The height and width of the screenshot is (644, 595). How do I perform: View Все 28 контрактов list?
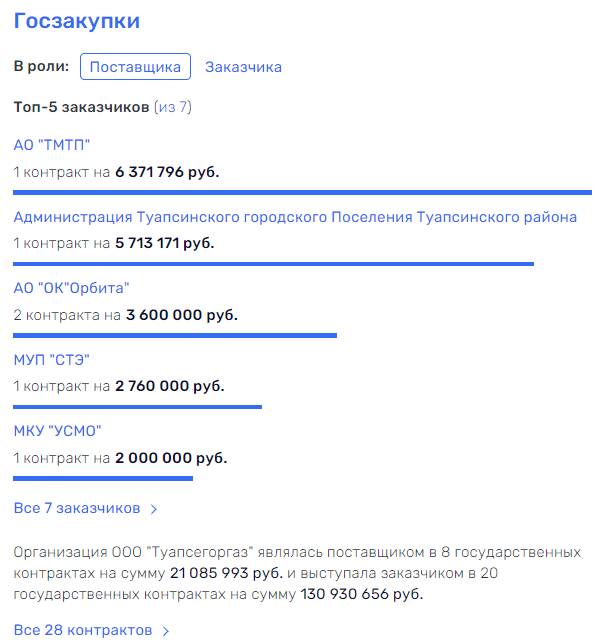pos(83,630)
